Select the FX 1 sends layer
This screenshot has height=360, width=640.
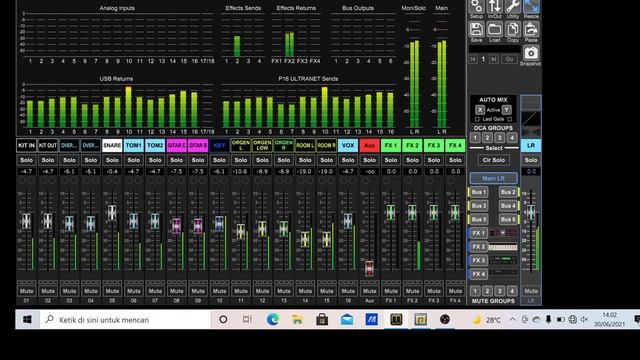(x=478, y=233)
